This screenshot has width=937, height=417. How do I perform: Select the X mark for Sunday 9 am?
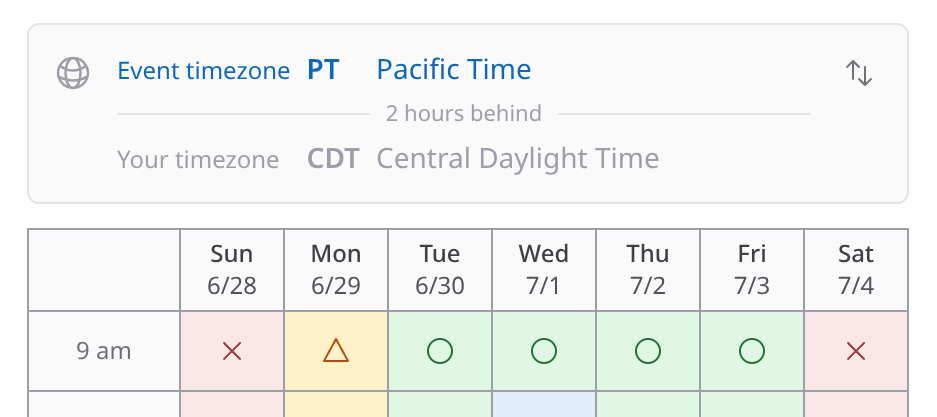pos(232,351)
